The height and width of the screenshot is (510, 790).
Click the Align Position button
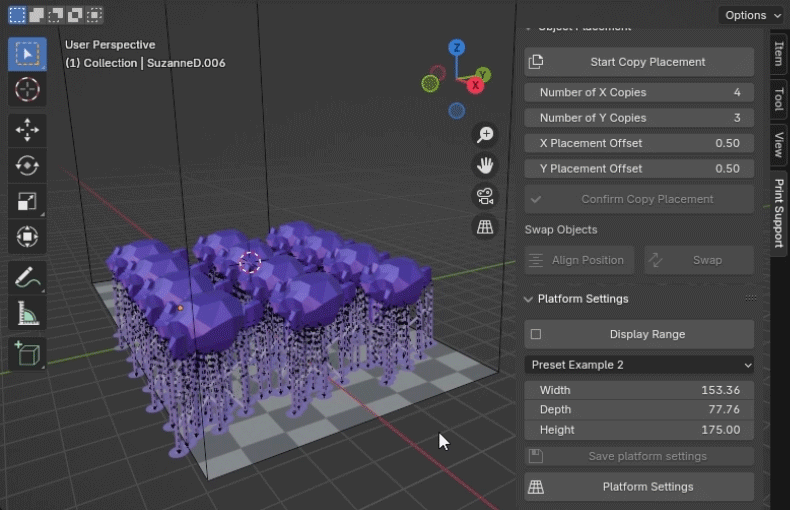(x=579, y=260)
